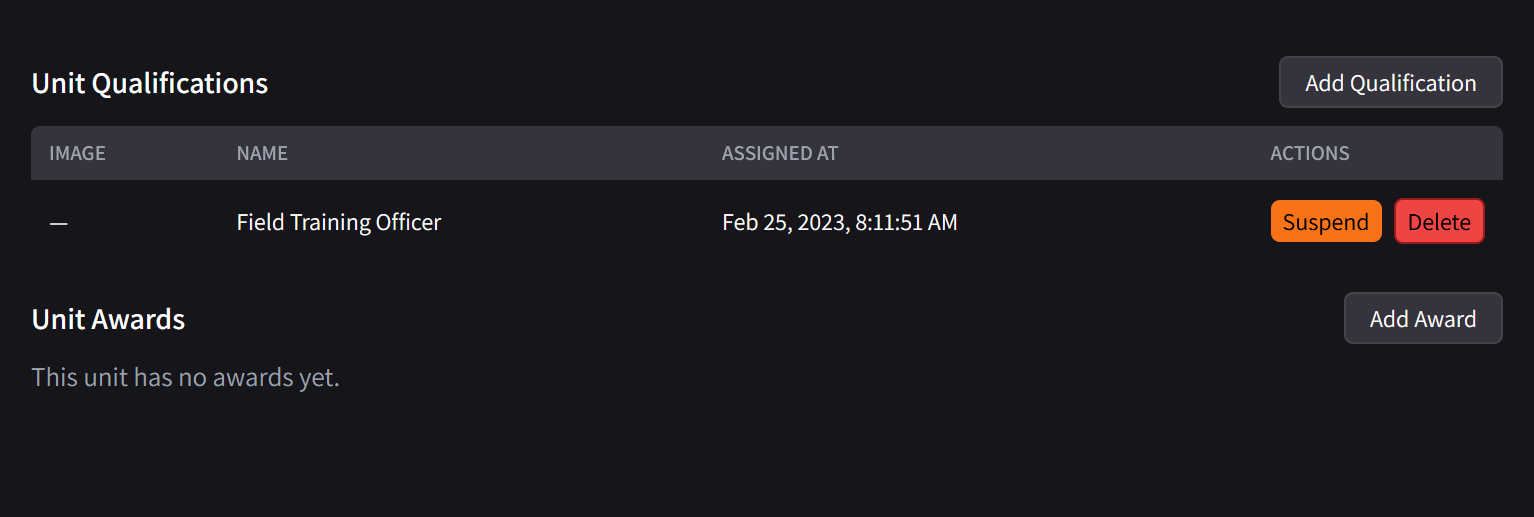Click the word "Unit" in Unit Awards heading
Screen dimensions: 1534x517
58,320
